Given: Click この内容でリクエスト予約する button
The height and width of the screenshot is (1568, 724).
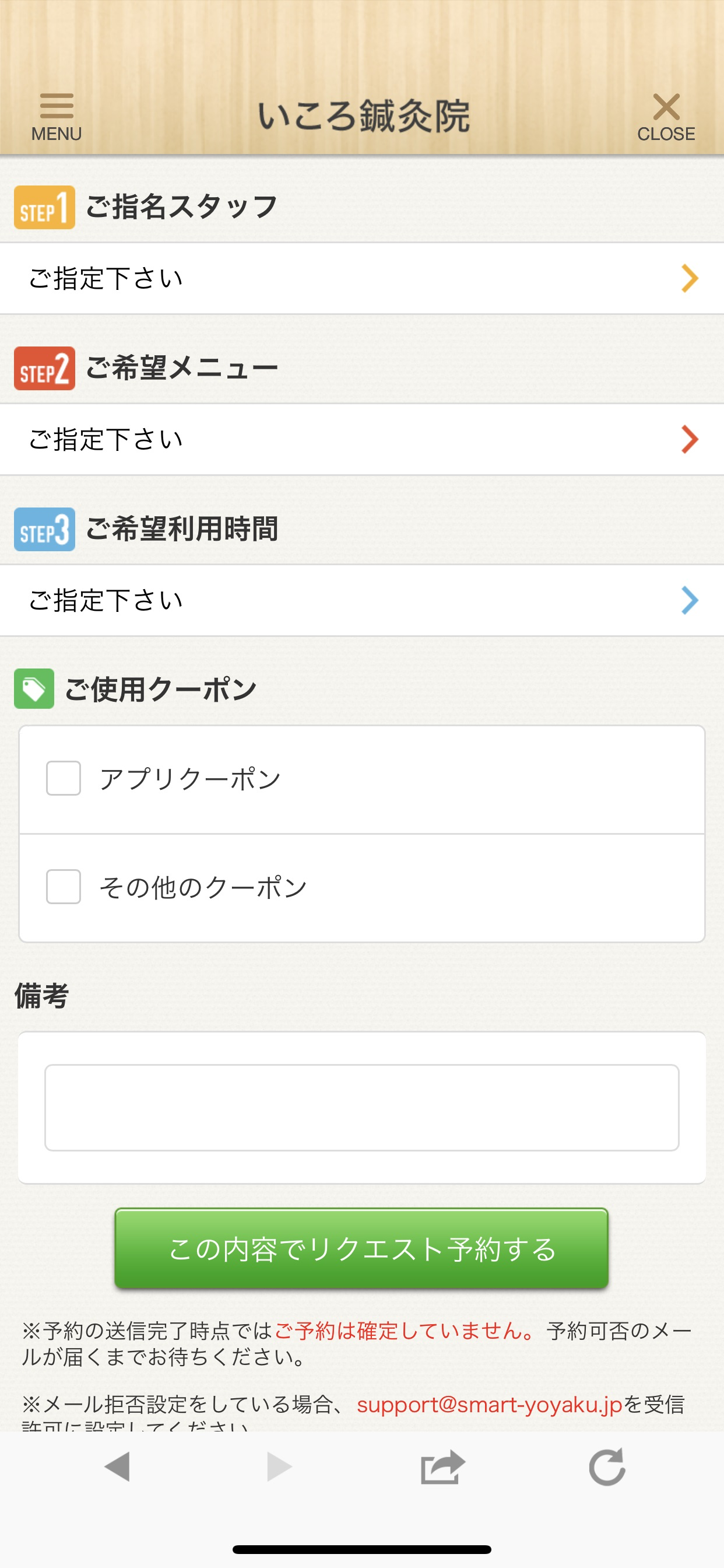Looking at the screenshot, I should pyautogui.click(x=361, y=1248).
